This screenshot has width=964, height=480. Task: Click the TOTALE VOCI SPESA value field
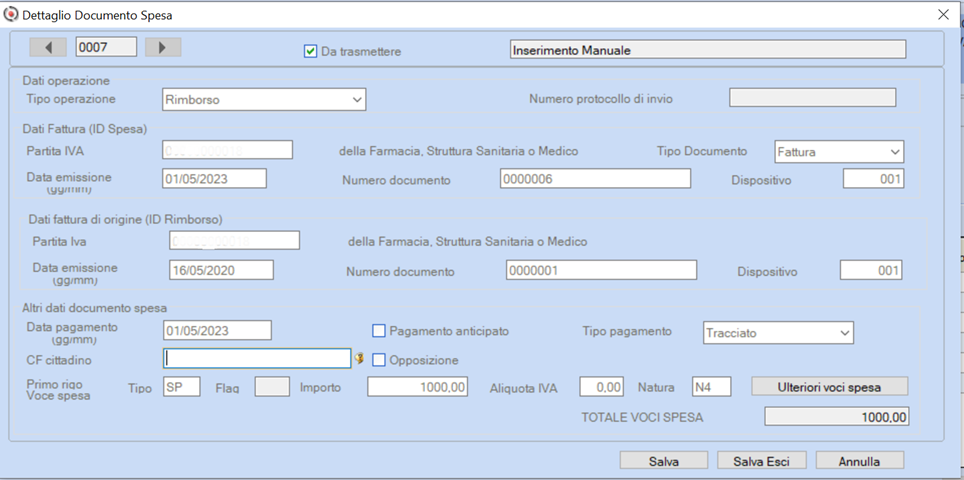tap(836, 417)
